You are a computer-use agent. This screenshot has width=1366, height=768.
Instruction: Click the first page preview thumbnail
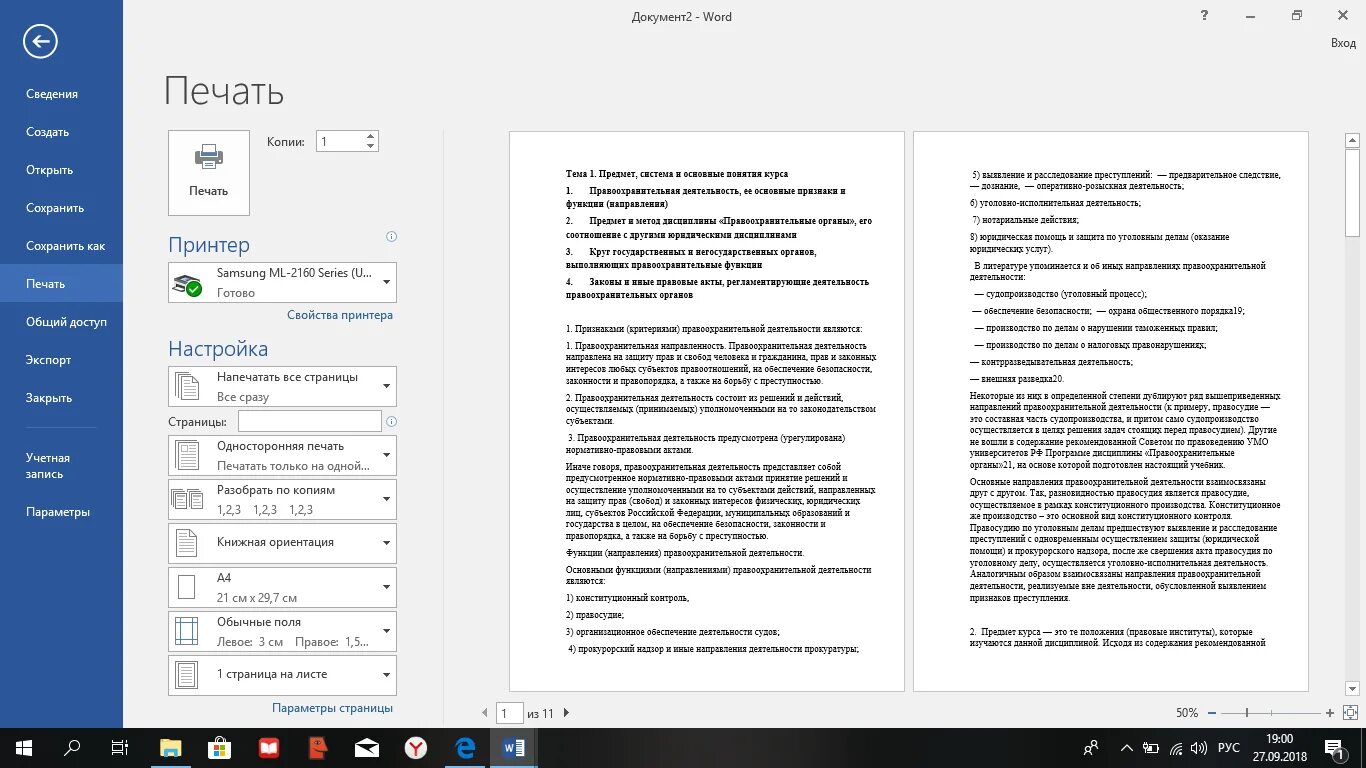pos(707,411)
